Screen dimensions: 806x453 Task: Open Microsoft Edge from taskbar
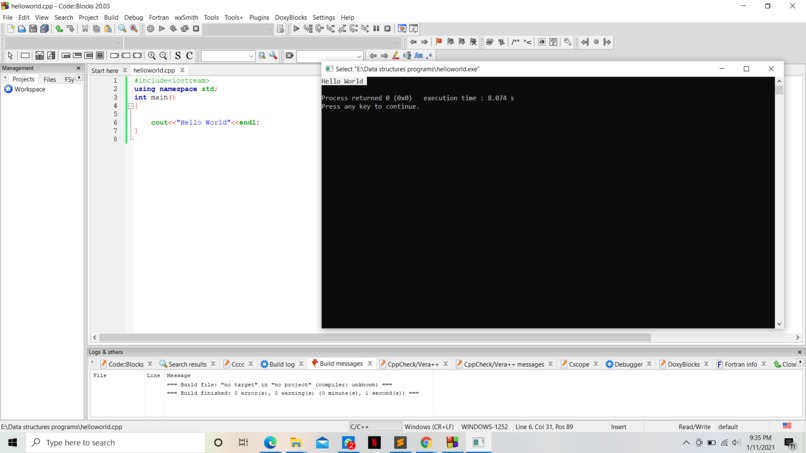270,443
